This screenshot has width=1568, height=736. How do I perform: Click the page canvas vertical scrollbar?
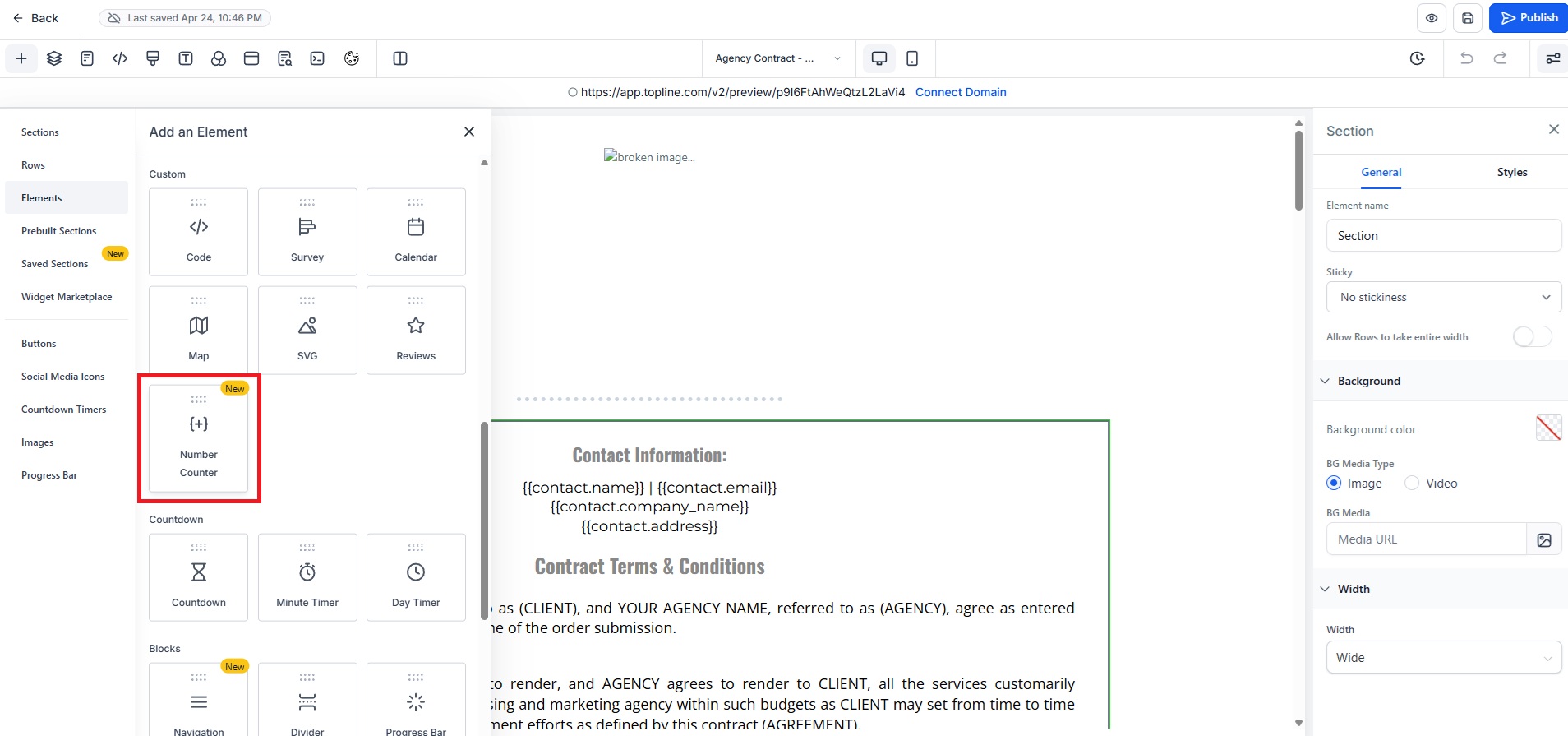click(x=1298, y=171)
